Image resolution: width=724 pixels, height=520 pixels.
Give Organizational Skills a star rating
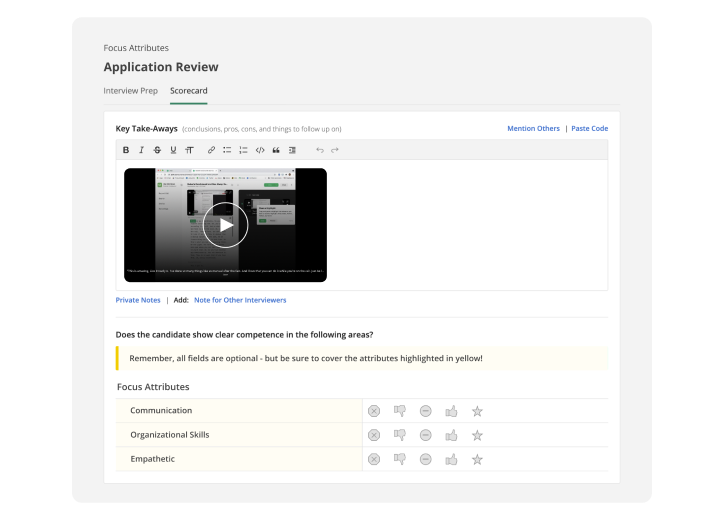click(477, 435)
